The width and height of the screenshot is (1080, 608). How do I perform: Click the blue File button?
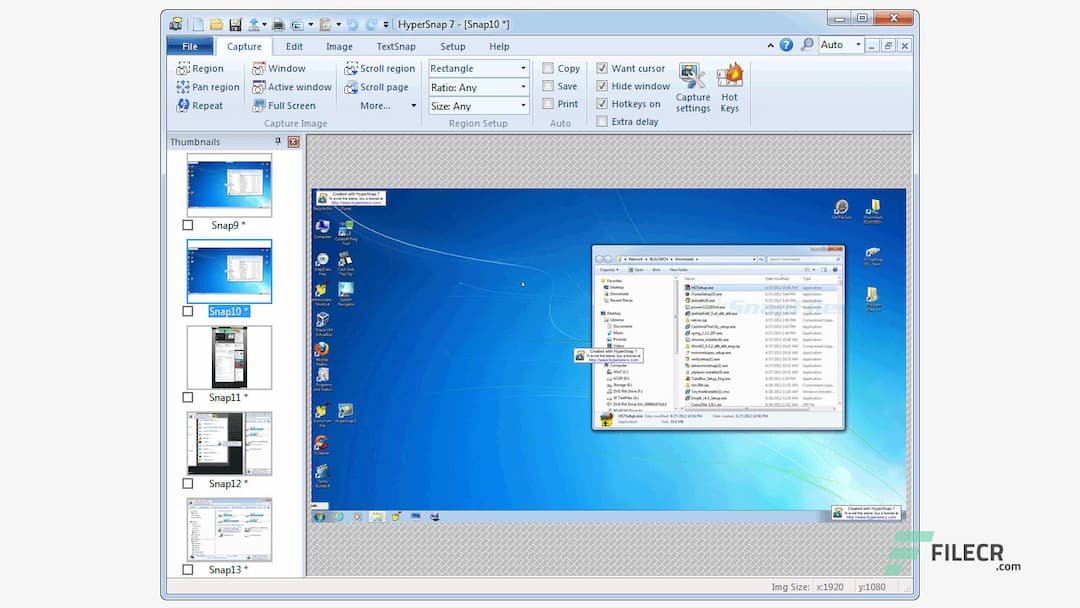pos(189,45)
